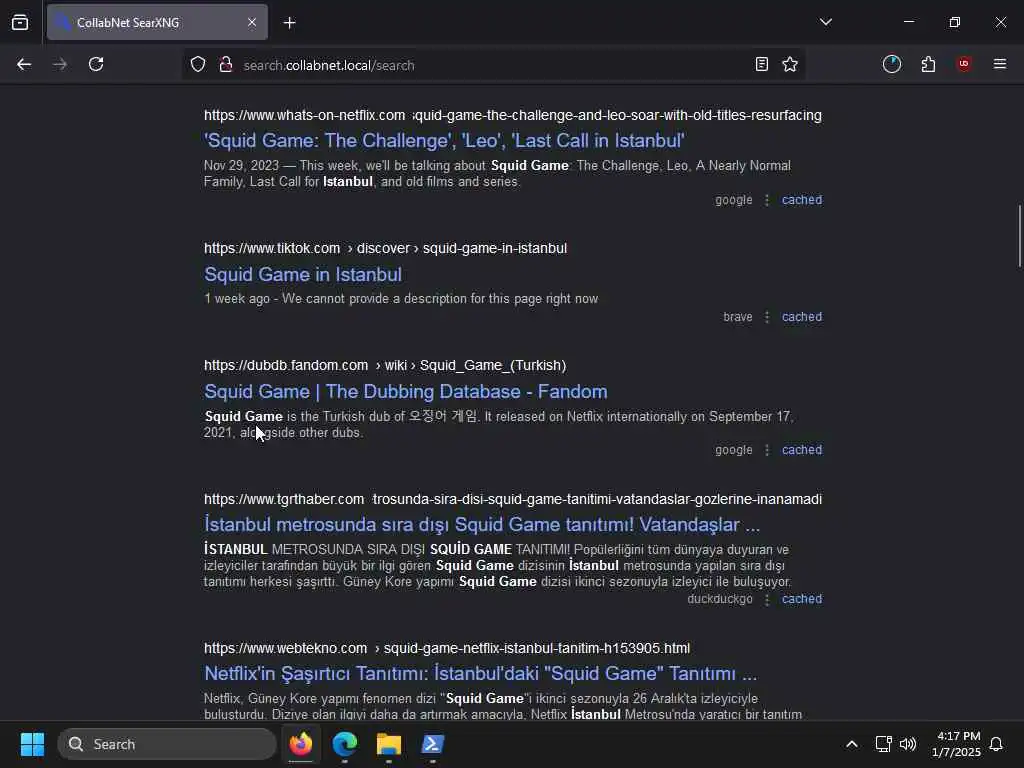Open the uBlock Origin extension icon
1024x768 pixels.
[964, 65]
